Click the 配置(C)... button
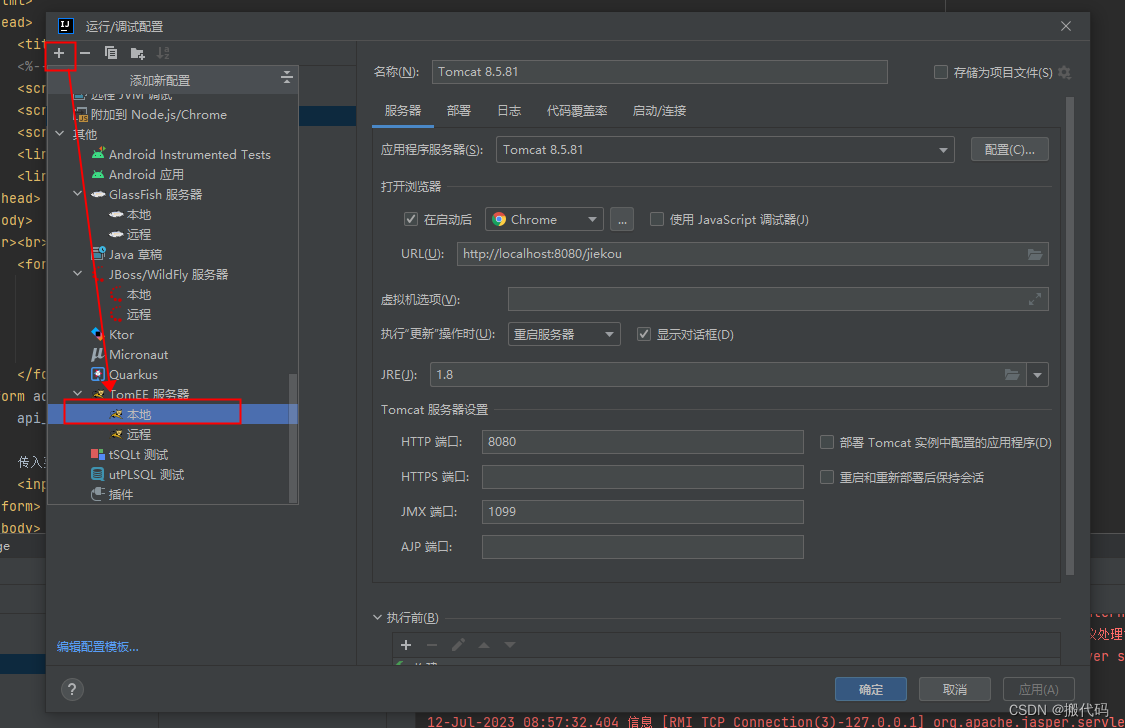 coord(1009,150)
